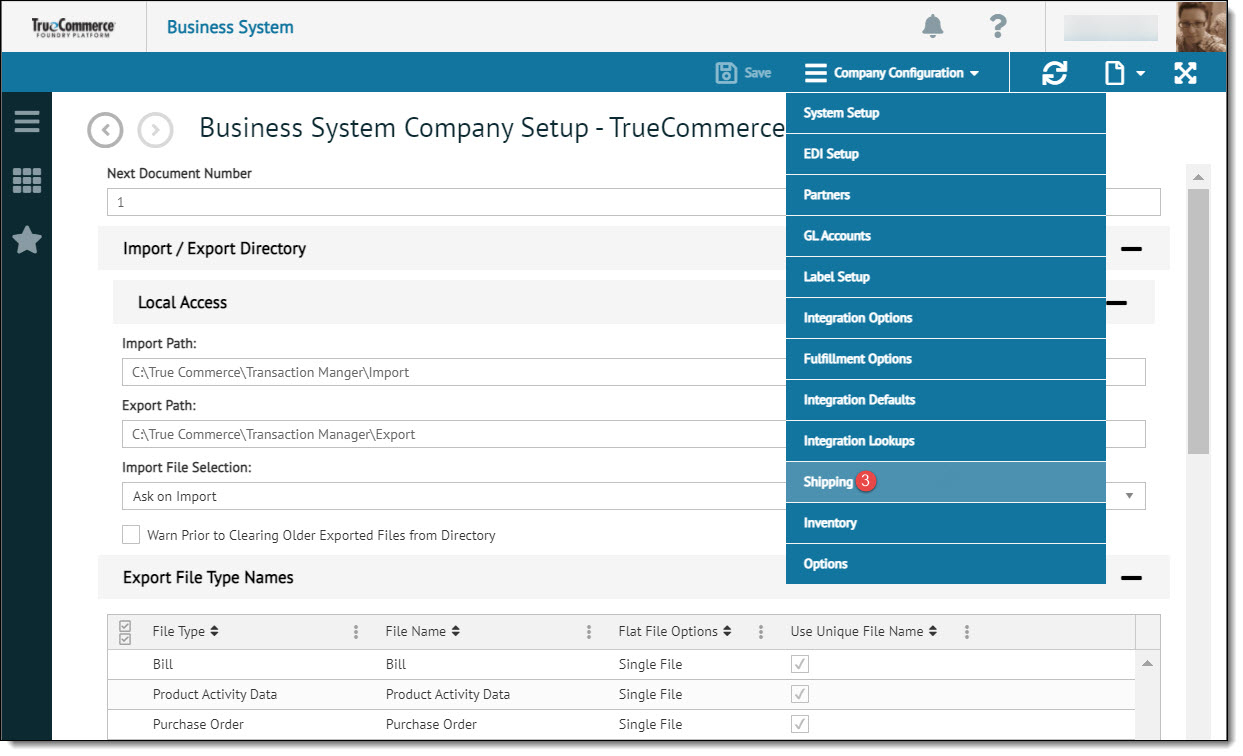Screen dimensions: 1243x756
Task: Select Options at the menu bottom
Action: tap(946, 564)
